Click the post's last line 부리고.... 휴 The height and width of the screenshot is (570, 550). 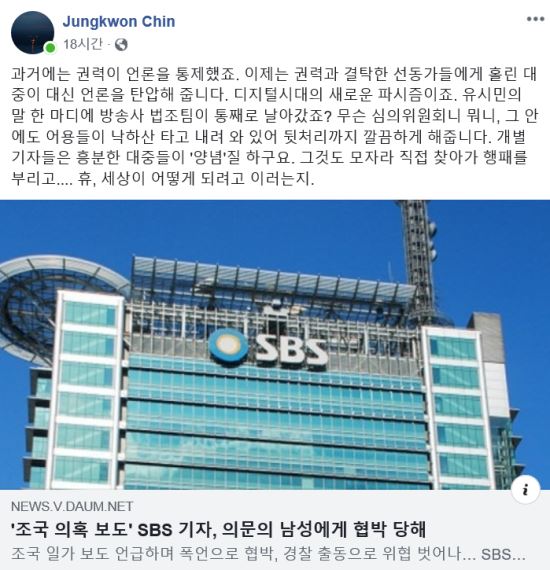pyautogui.click(x=162, y=178)
